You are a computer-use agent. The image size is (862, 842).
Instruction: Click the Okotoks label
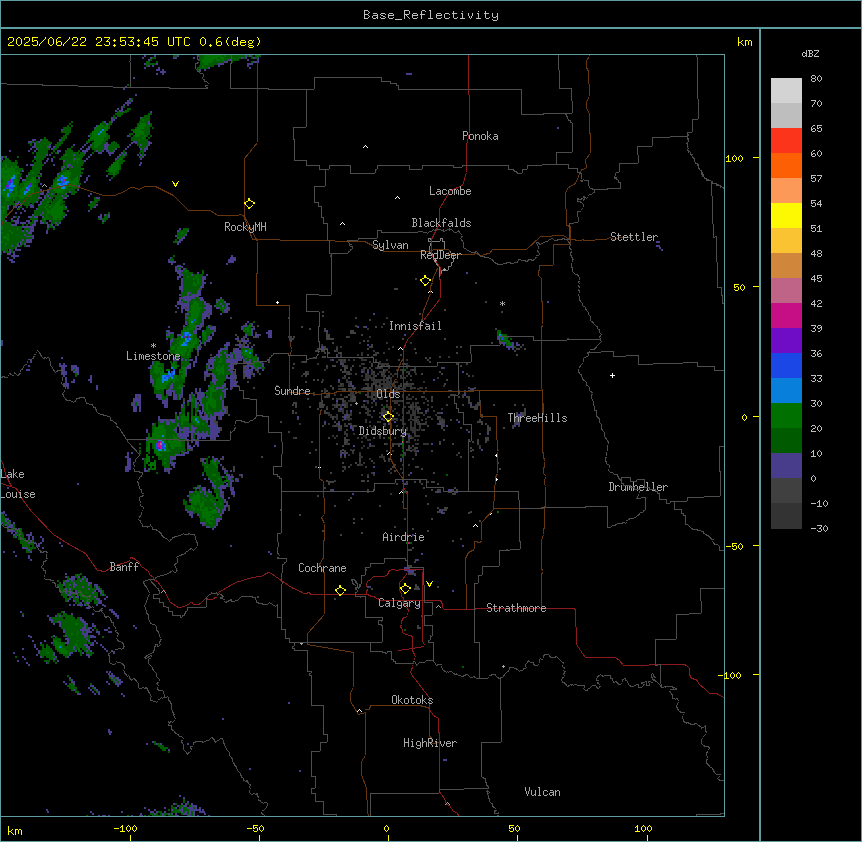(x=412, y=700)
